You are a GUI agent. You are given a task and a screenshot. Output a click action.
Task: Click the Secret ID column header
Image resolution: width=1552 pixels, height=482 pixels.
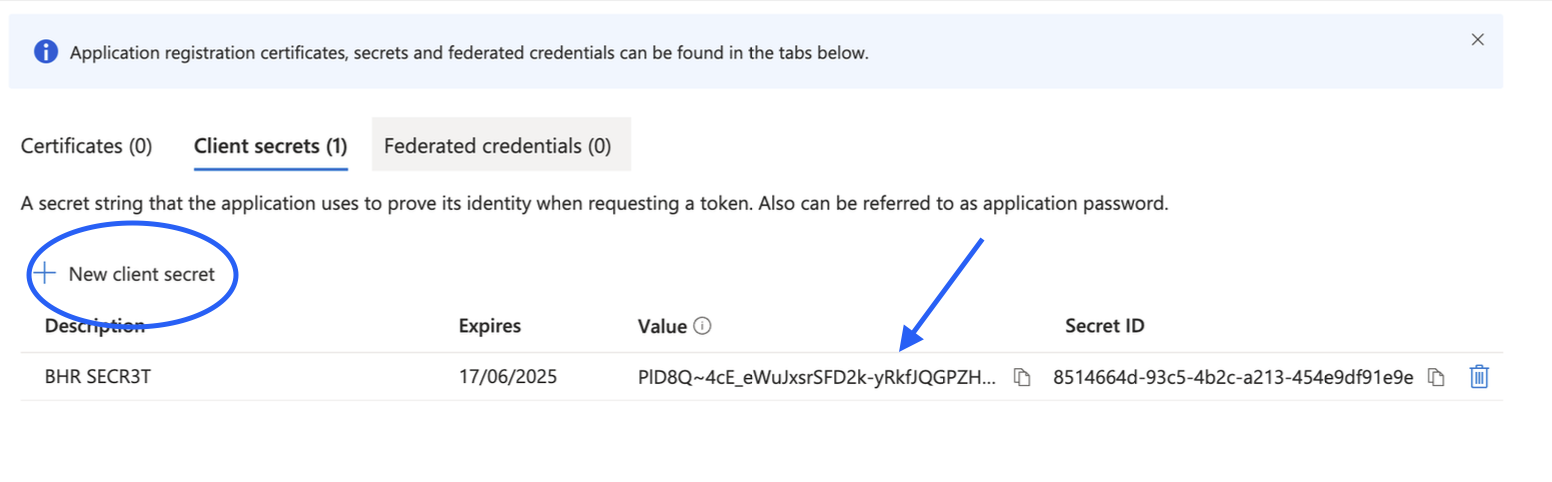pyautogui.click(x=1105, y=326)
